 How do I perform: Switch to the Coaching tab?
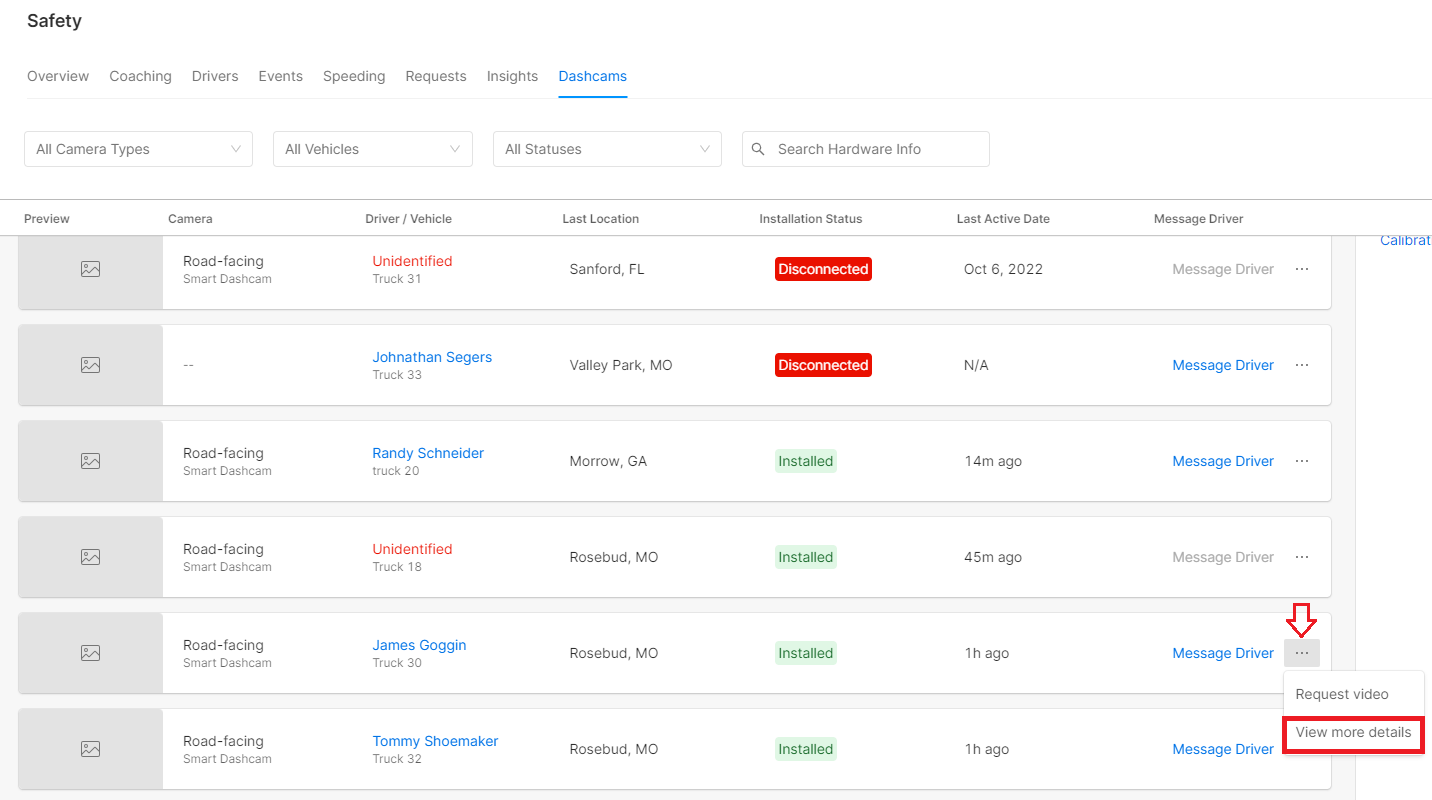pos(140,76)
